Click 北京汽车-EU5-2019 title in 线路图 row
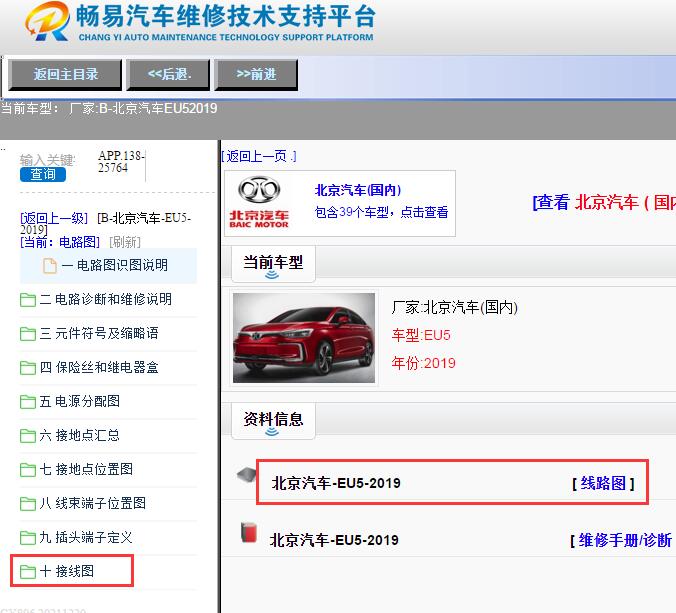This screenshot has height=613, width=676. [x=336, y=483]
